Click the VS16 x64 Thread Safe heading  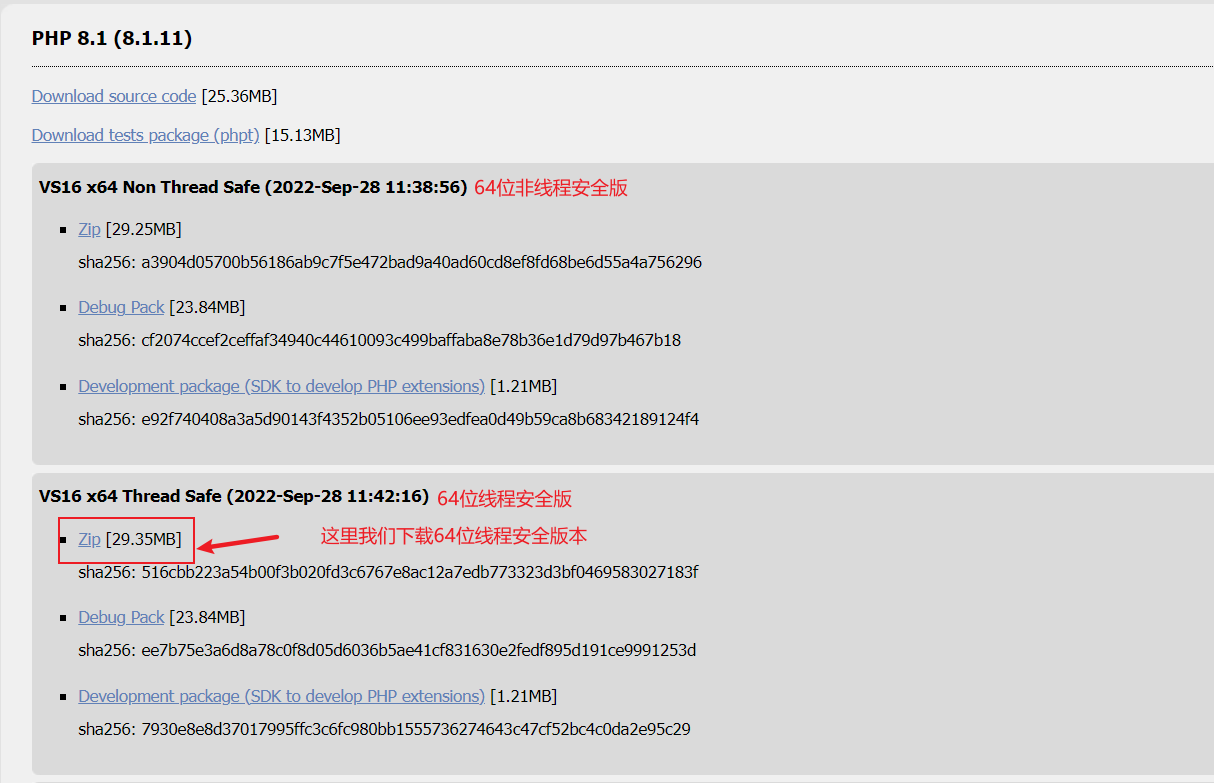click(234, 497)
